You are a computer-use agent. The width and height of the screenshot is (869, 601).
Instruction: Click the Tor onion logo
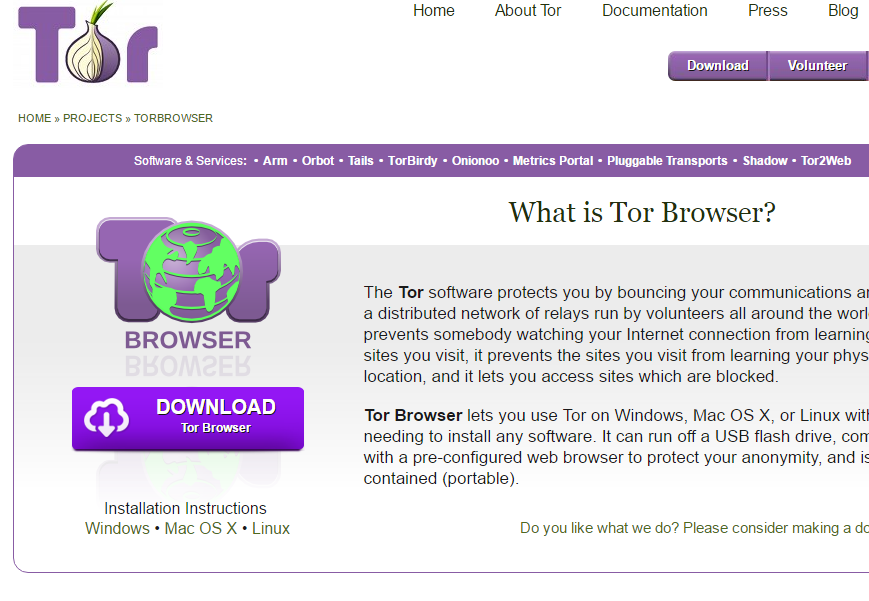pyautogui.click(x=88, y=44)
